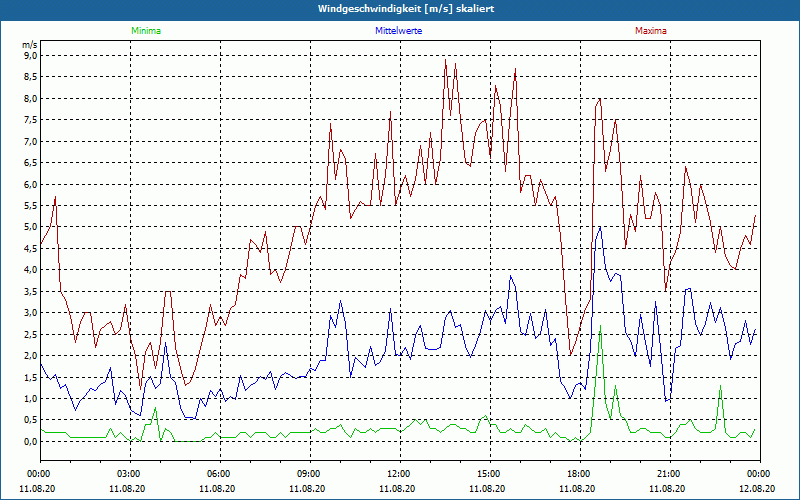Click the 7,5 y-axis value
This screenshot has width=800, height=500.
pos(31,119)
